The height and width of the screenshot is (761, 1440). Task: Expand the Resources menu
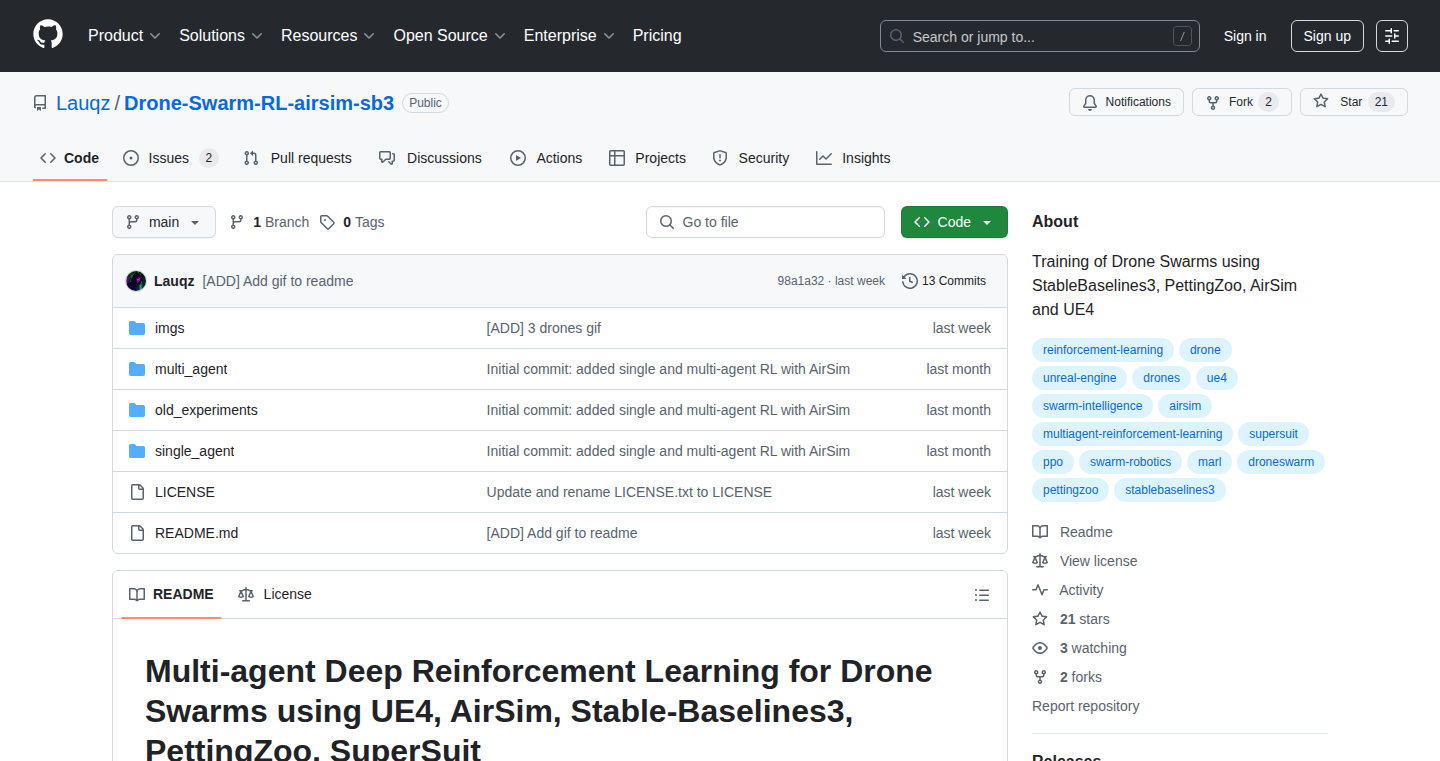click(328, 35)
